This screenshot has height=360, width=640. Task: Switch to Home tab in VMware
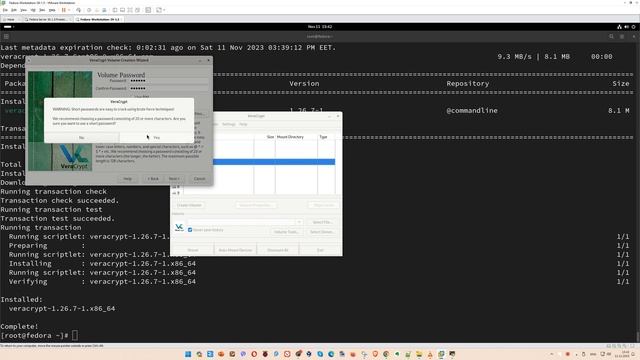11,19
